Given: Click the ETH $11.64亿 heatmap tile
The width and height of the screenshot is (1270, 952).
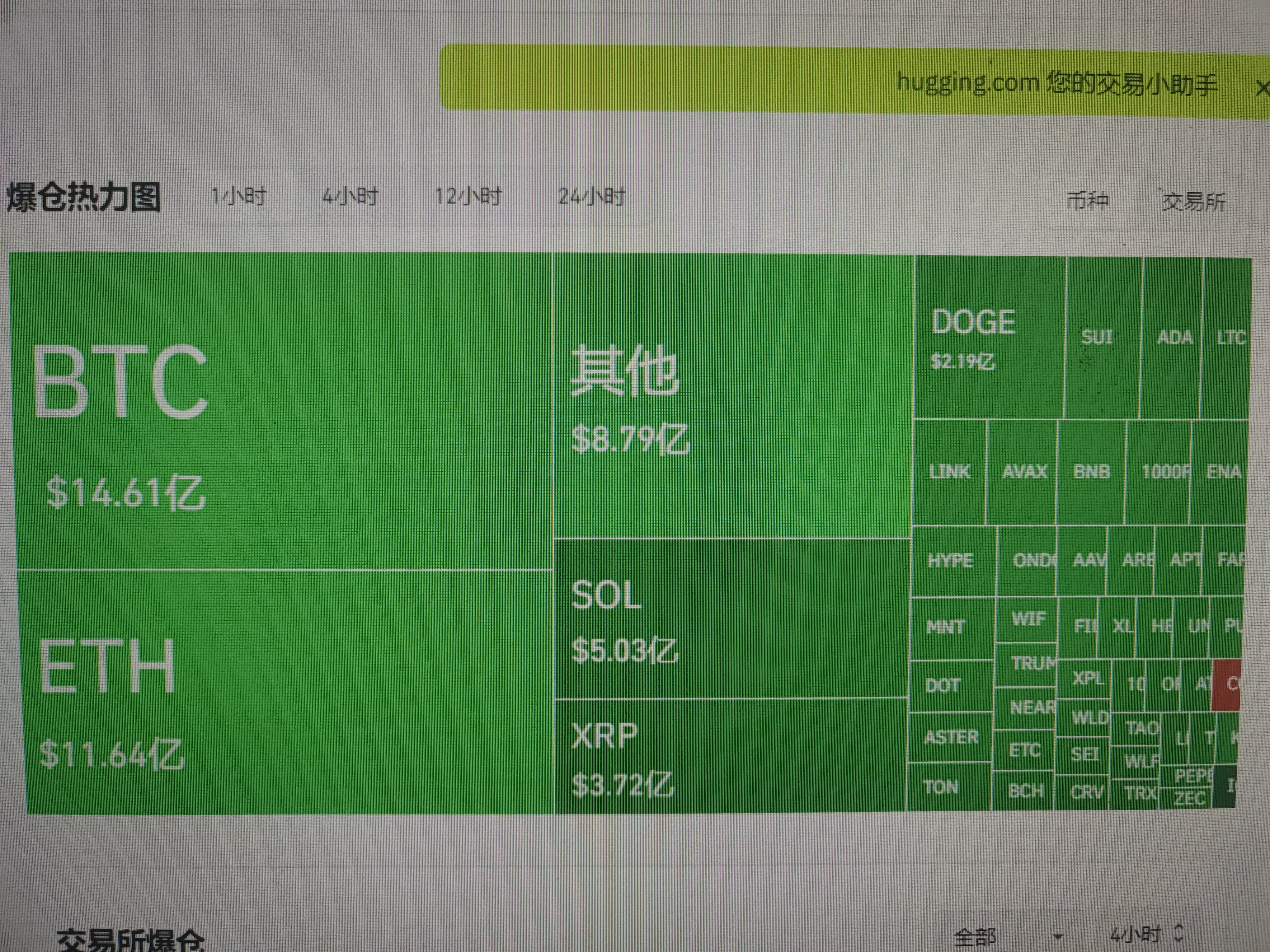Looking at the screenshot, I should pyautogui.click(x=287, y=692).
